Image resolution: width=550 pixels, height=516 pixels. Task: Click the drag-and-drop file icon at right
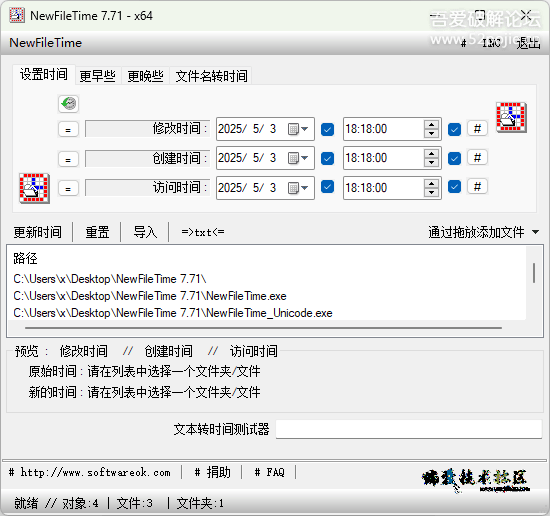point(511,118)
